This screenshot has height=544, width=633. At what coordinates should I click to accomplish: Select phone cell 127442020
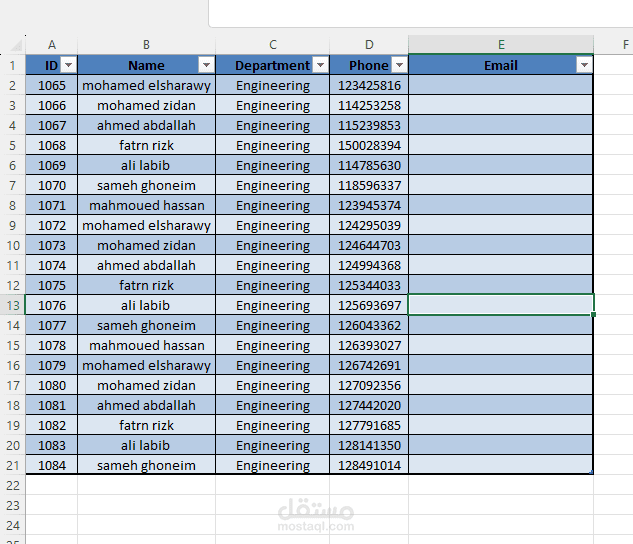click(x=369, y=405)
